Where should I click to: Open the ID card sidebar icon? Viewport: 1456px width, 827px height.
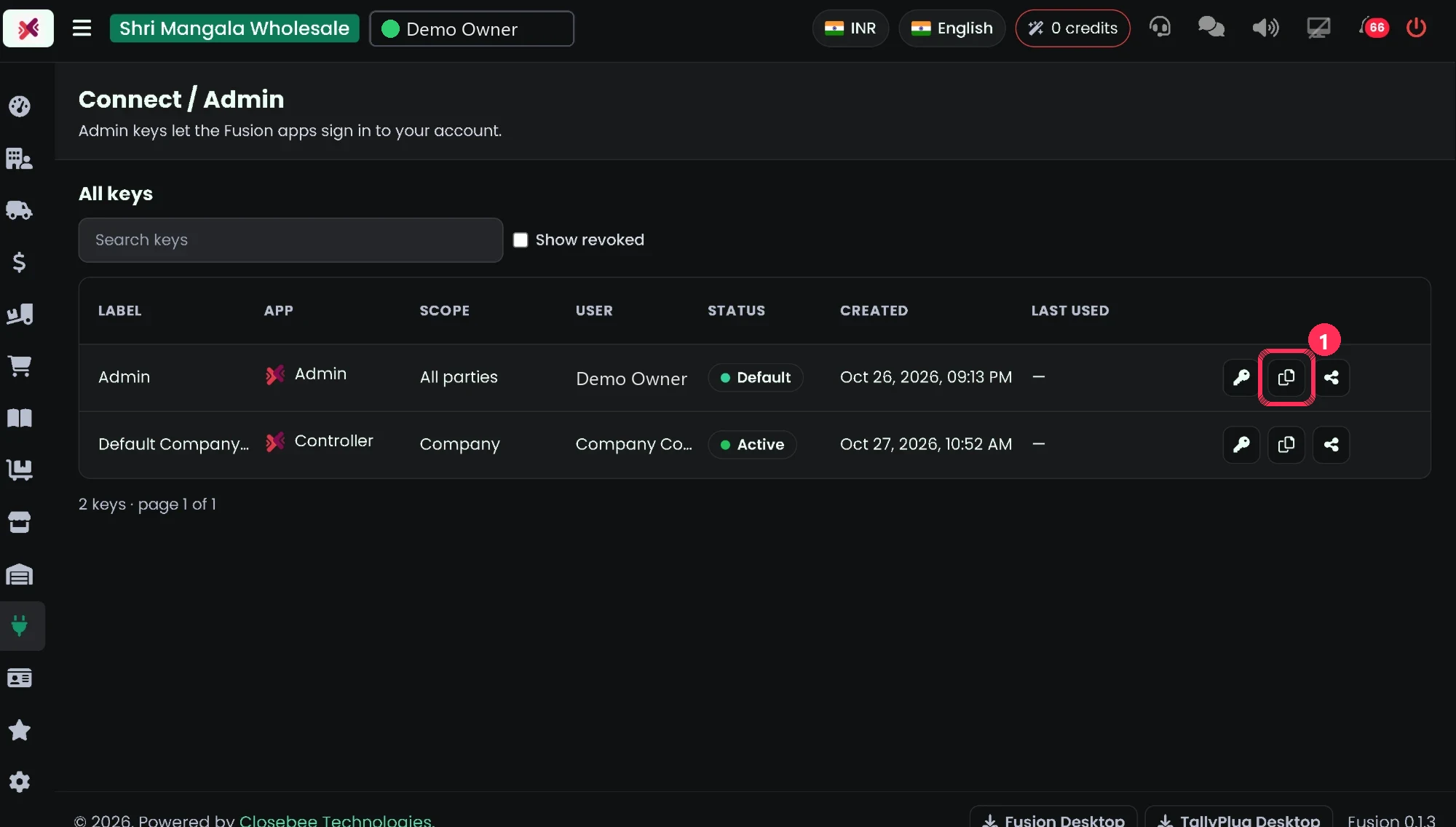point(20,678)
